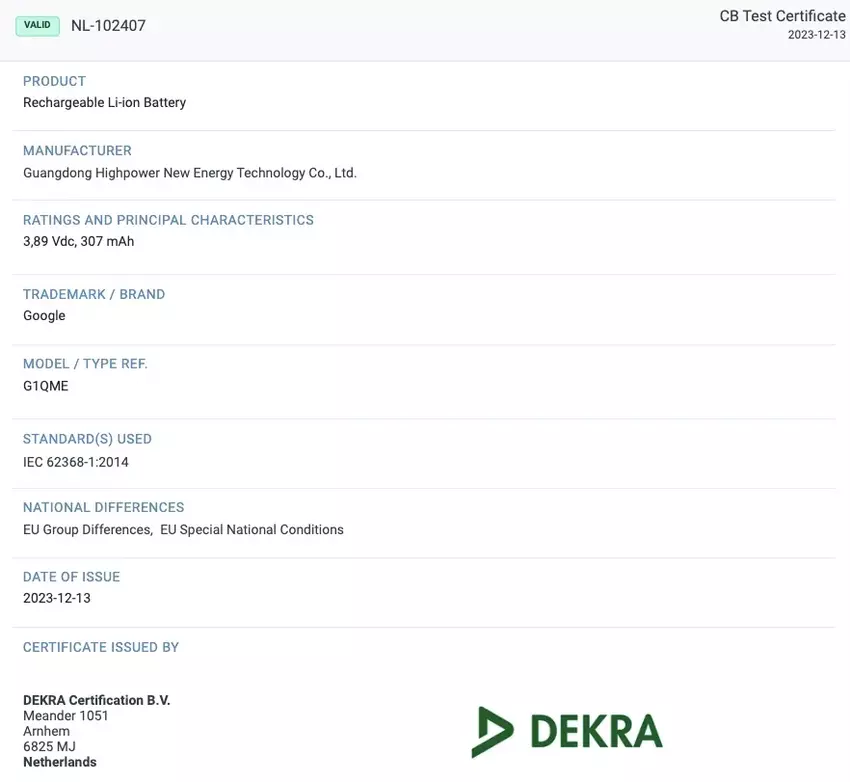Viewport: 850px width, 782px height.
Task: Click the TRADEMARK / BRAND label
Action: pyautogui.click(x=94, y=294)
